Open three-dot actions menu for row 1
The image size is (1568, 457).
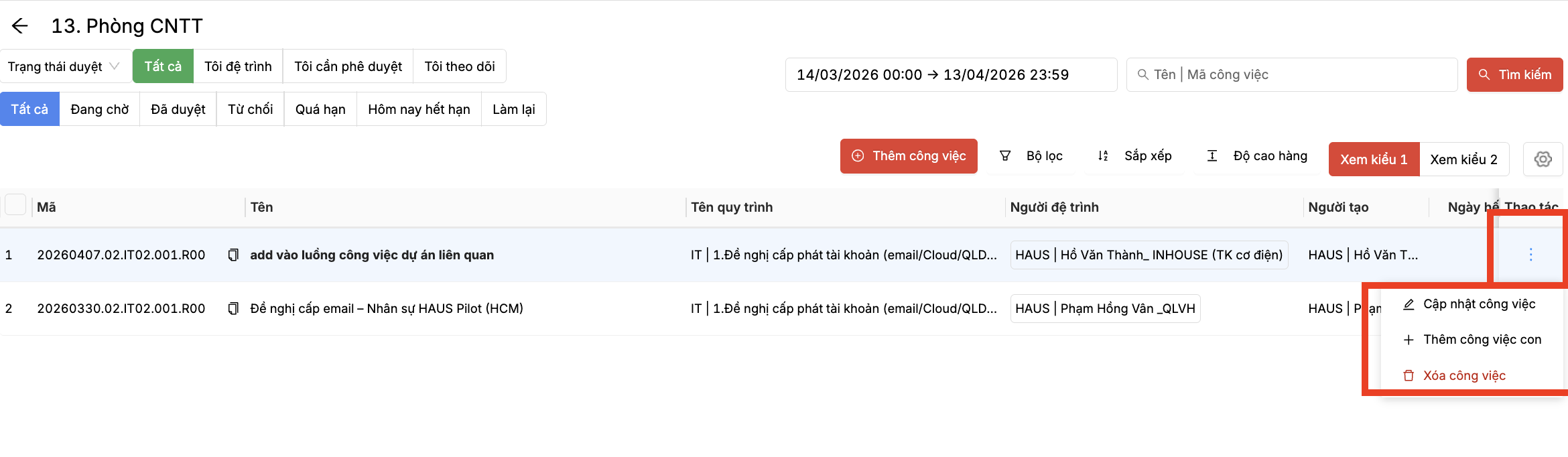(1530, 255)
